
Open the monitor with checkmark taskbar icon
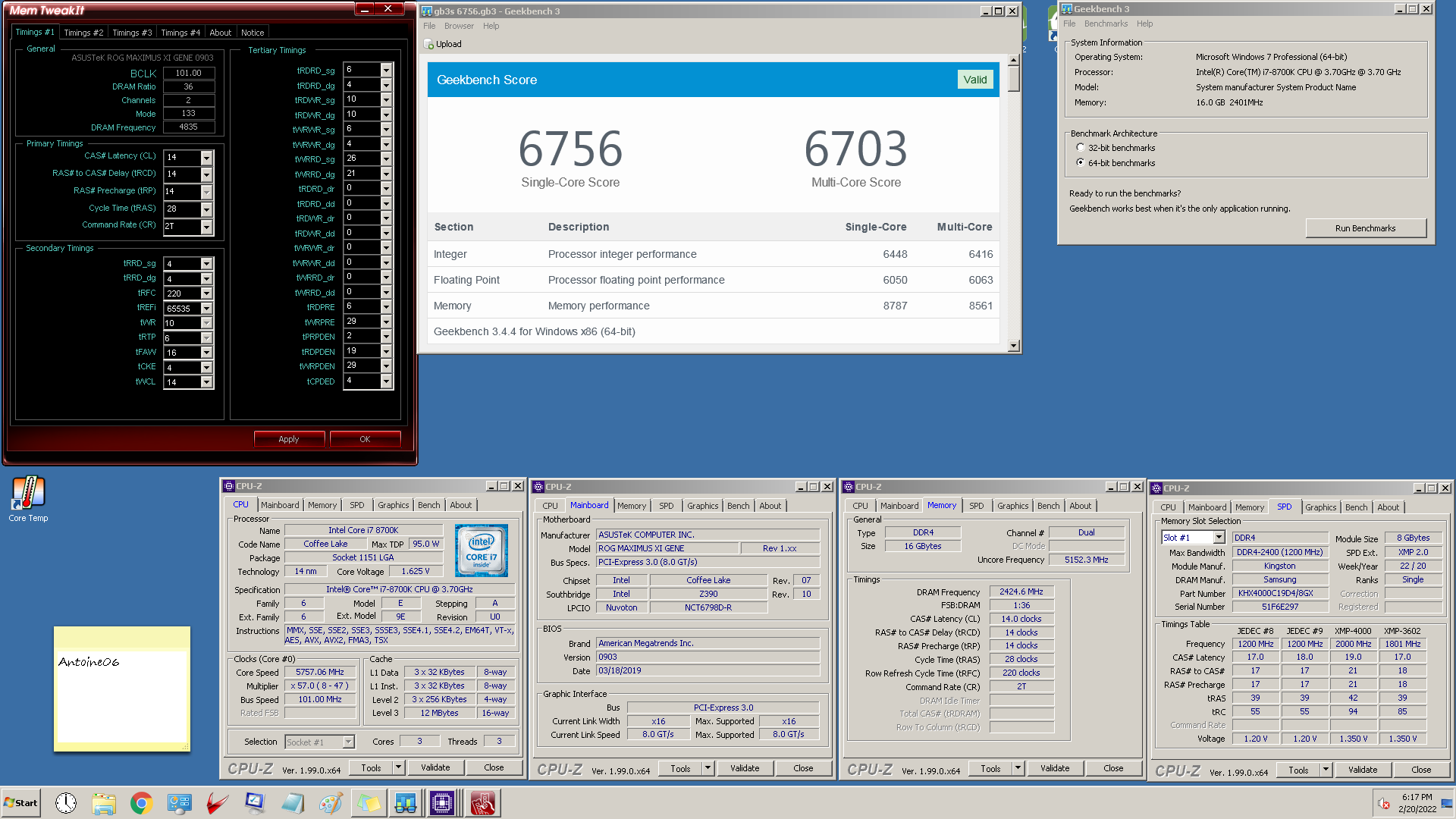point(255,802)
